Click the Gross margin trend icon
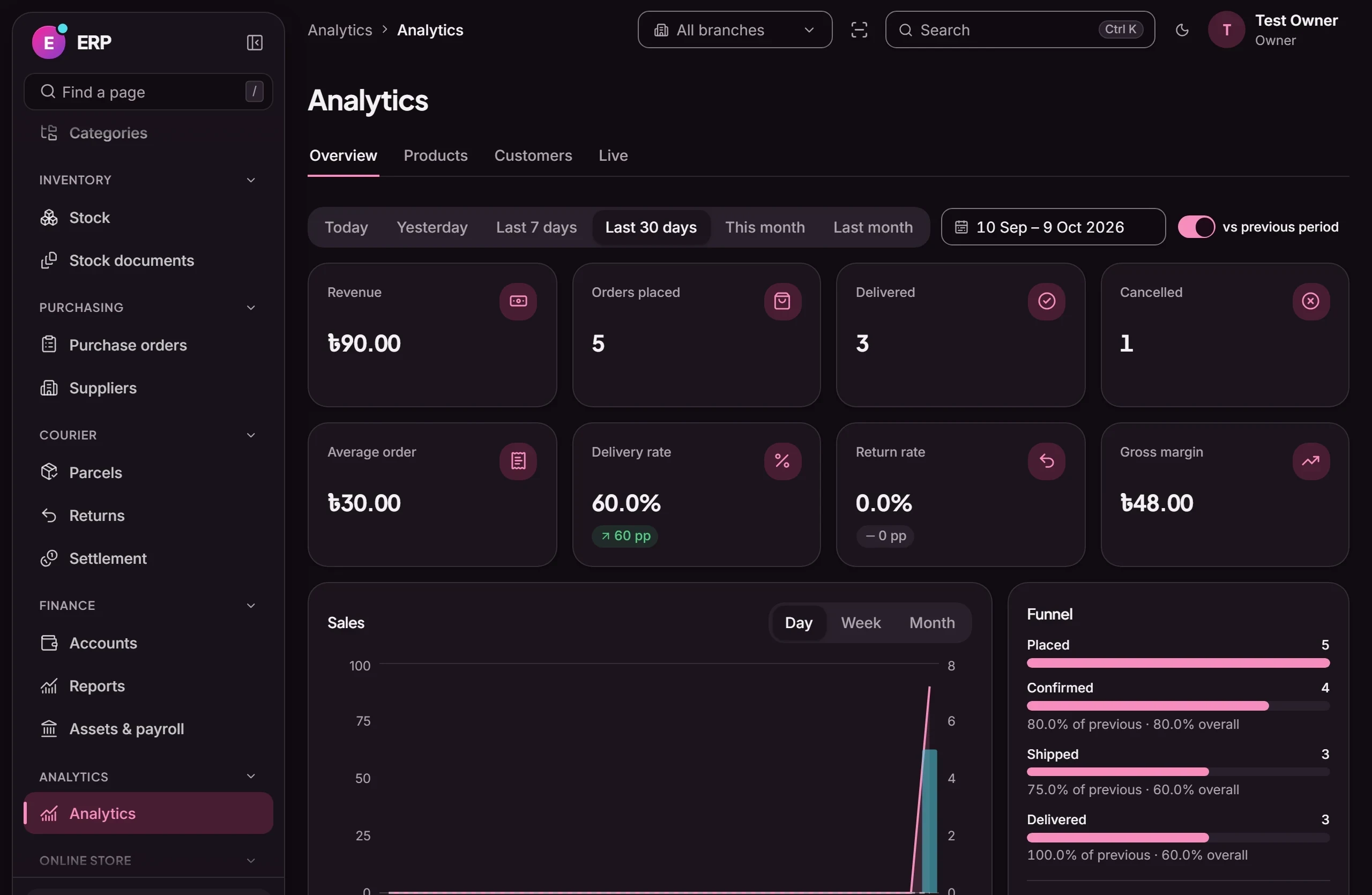Screen dimensions: 1372x895 [x=1310, y=461]
